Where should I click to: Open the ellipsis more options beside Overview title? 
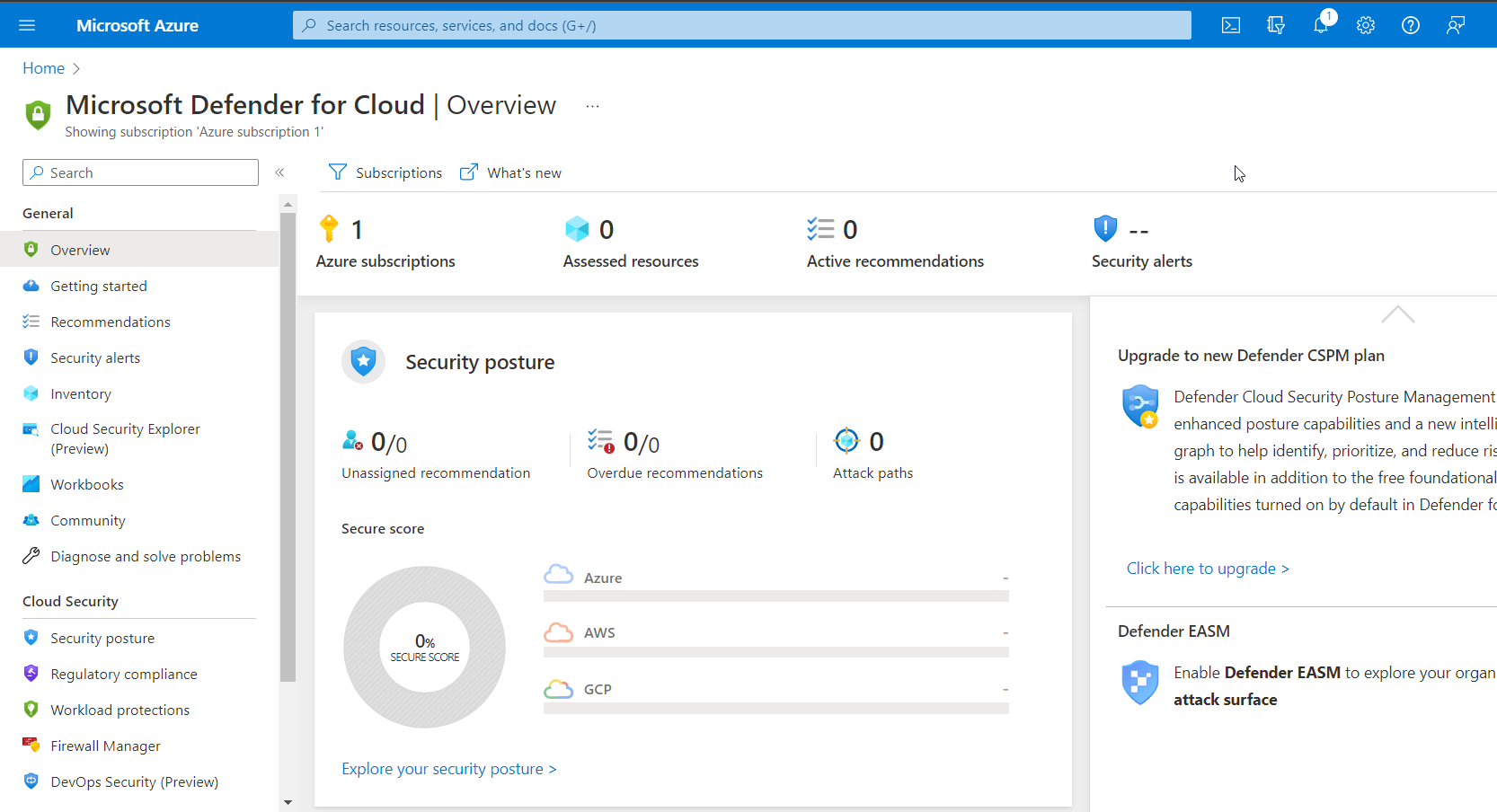[592, 106]
